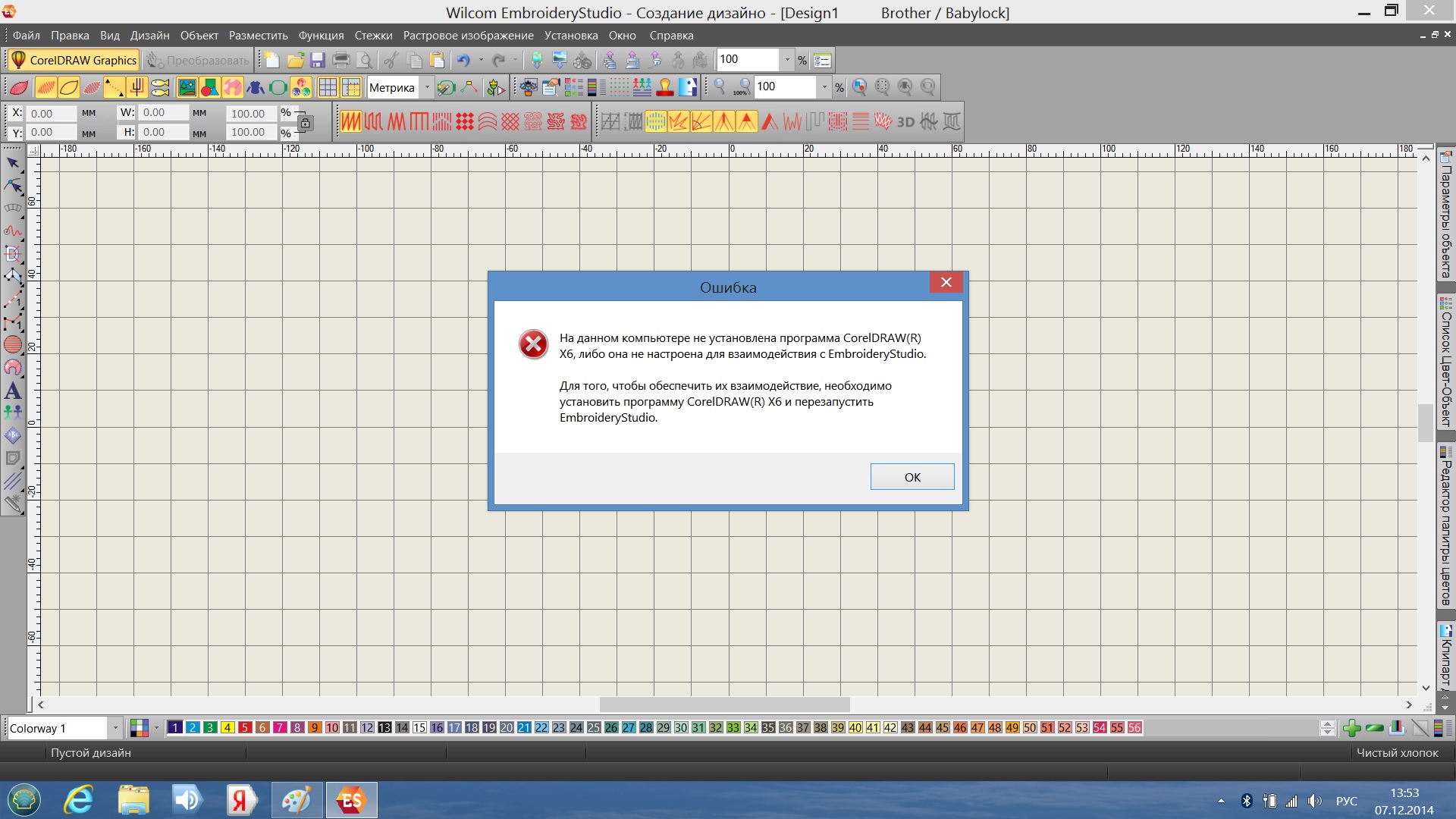Click the Print icon in toolbar

341,61
